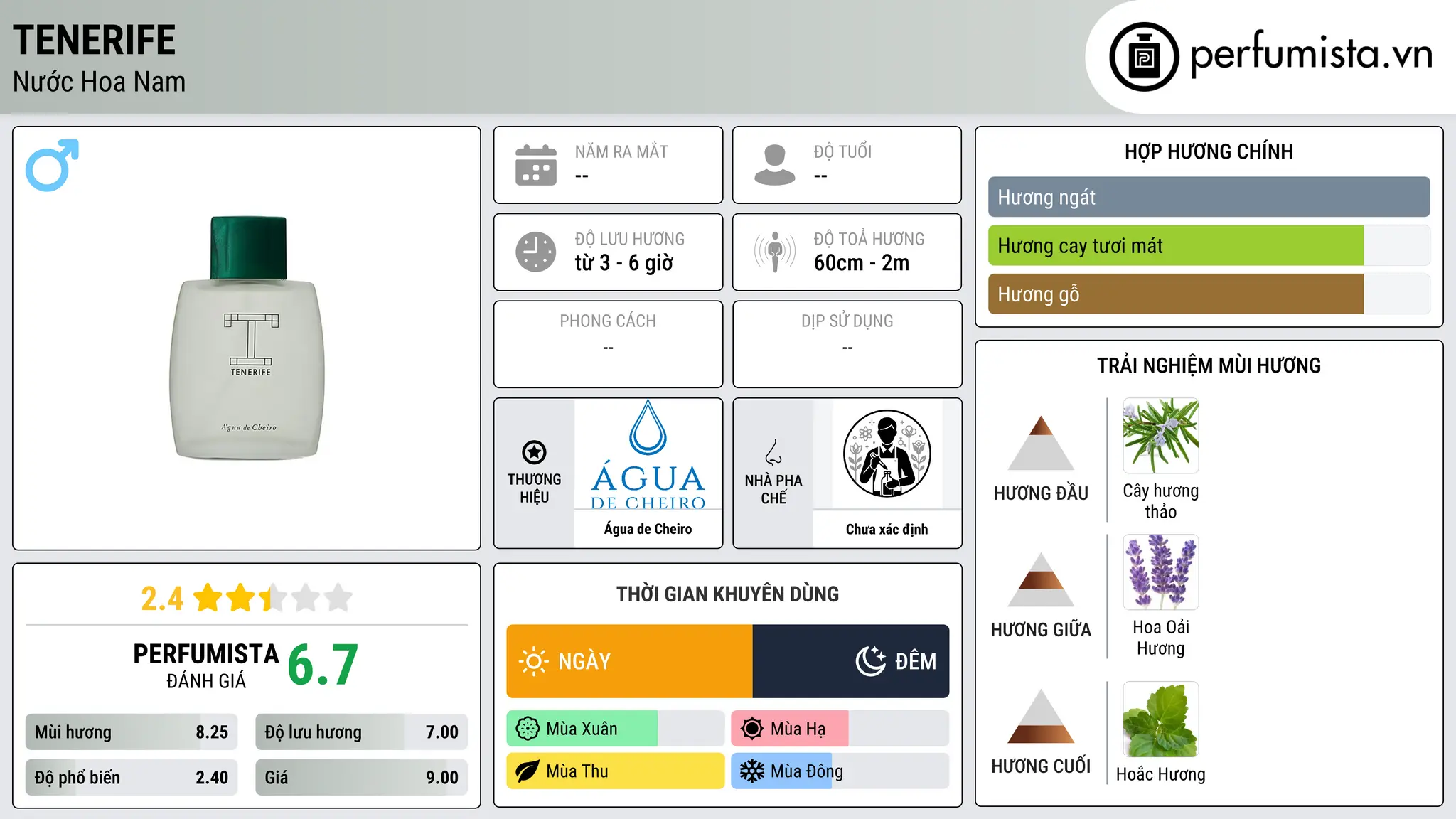The image size is (1456, 819).
Task: Click the Chưa xác định perfumer caption
Action: pyautogui.click(x=887, y=529)
